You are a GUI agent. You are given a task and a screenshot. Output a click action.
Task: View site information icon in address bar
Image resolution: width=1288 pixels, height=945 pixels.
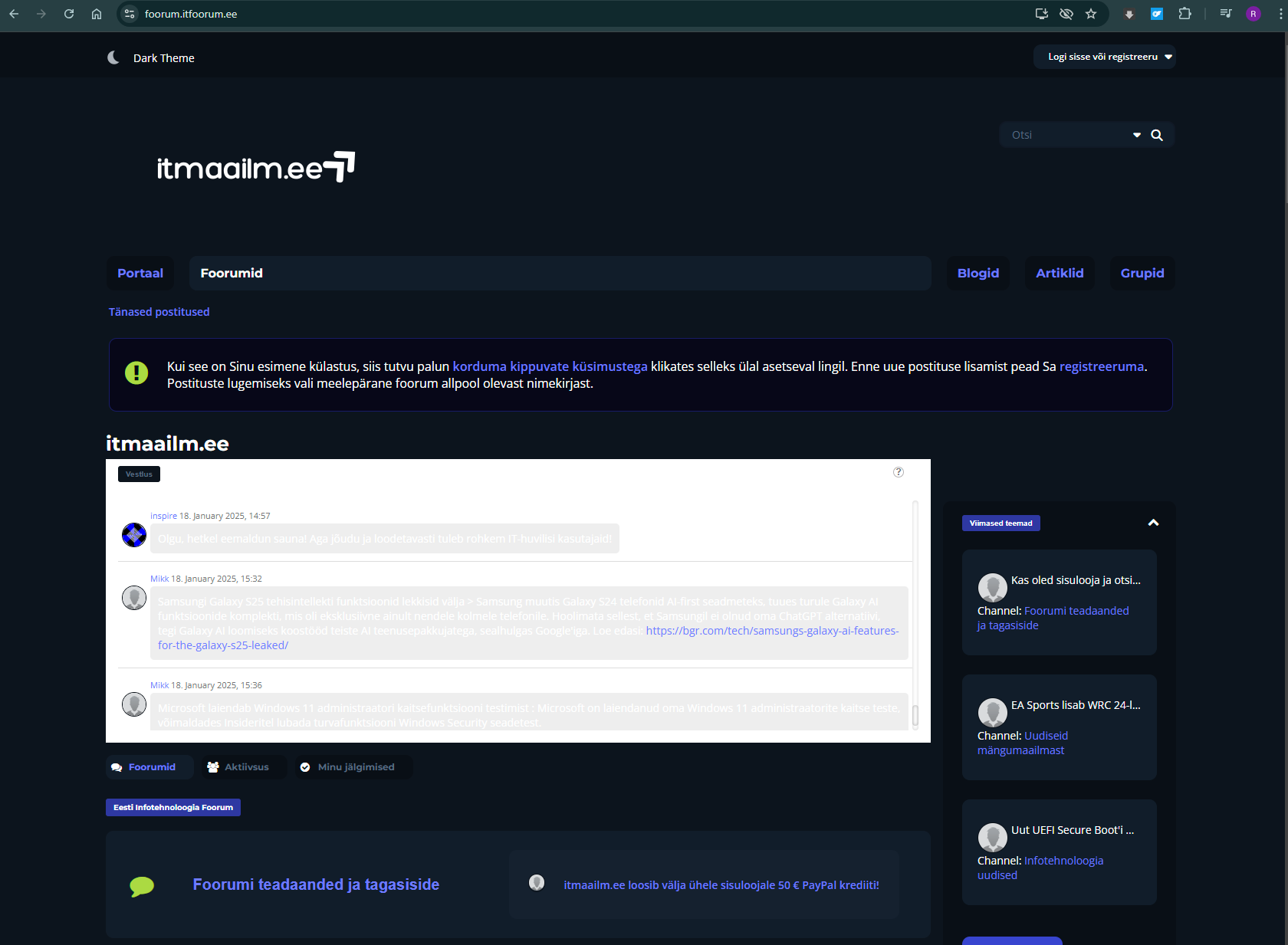pyautogui.click(x=130, y=14)
